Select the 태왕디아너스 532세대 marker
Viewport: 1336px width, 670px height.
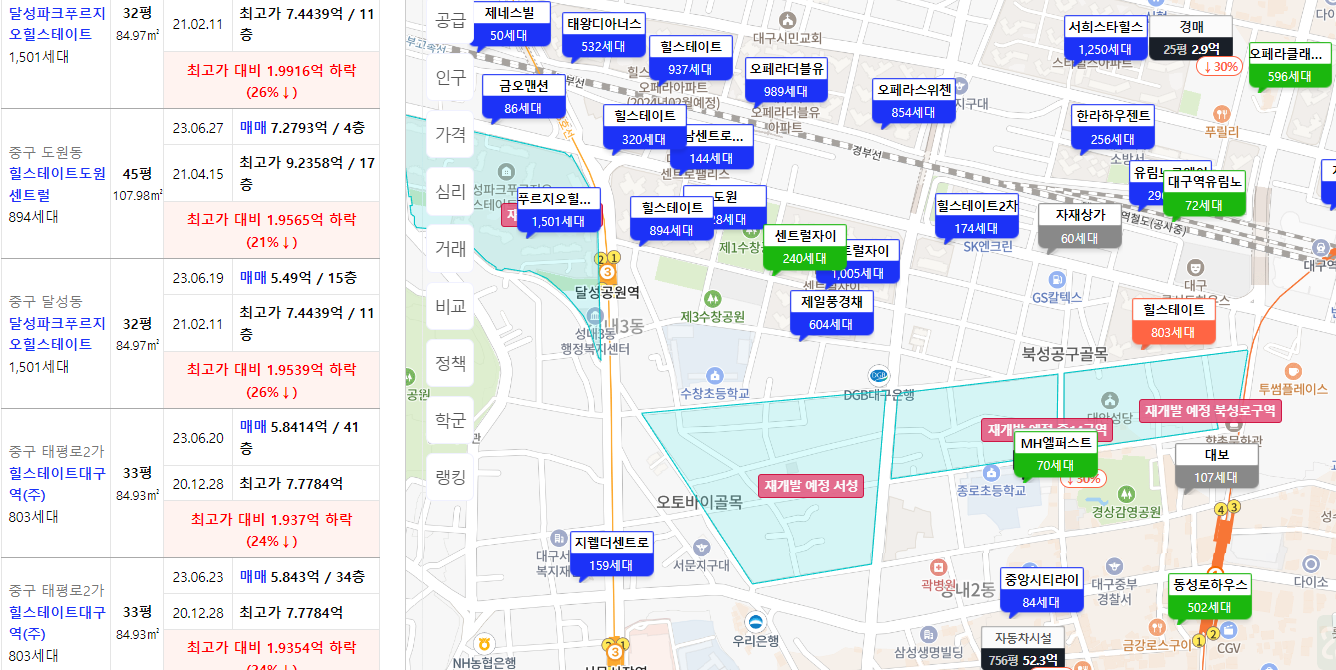(604, 35)
